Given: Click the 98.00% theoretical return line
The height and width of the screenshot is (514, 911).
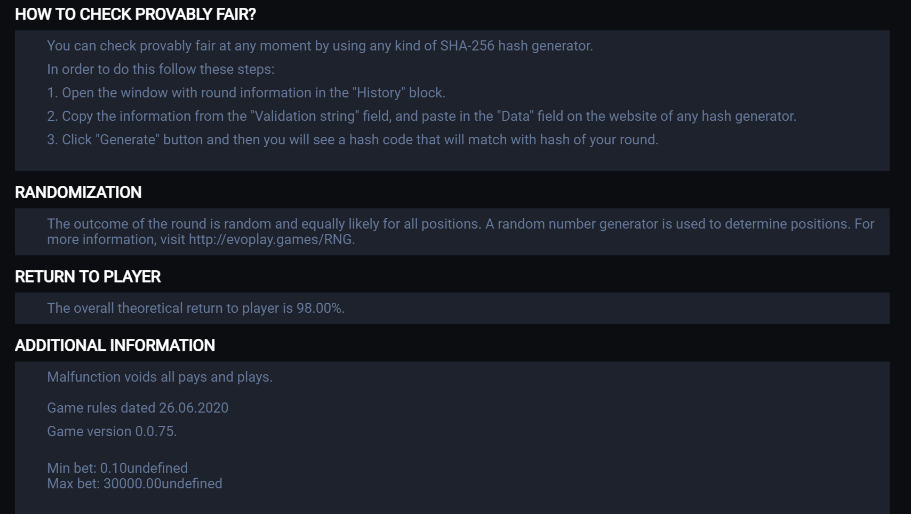Looking at the screenshot, I should 195,308.
